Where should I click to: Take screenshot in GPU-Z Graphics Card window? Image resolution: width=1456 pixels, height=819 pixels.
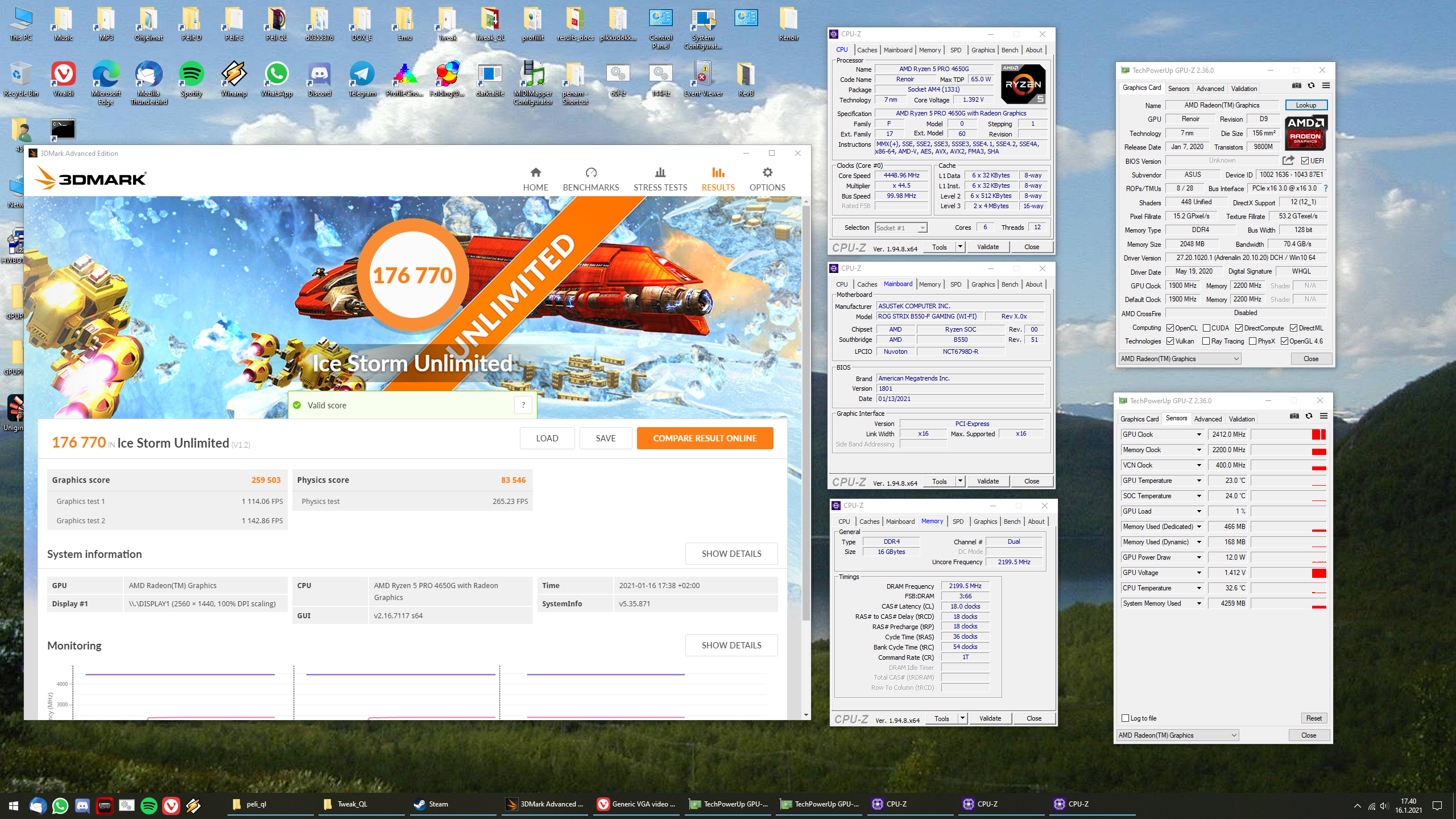coord(1296,86)
